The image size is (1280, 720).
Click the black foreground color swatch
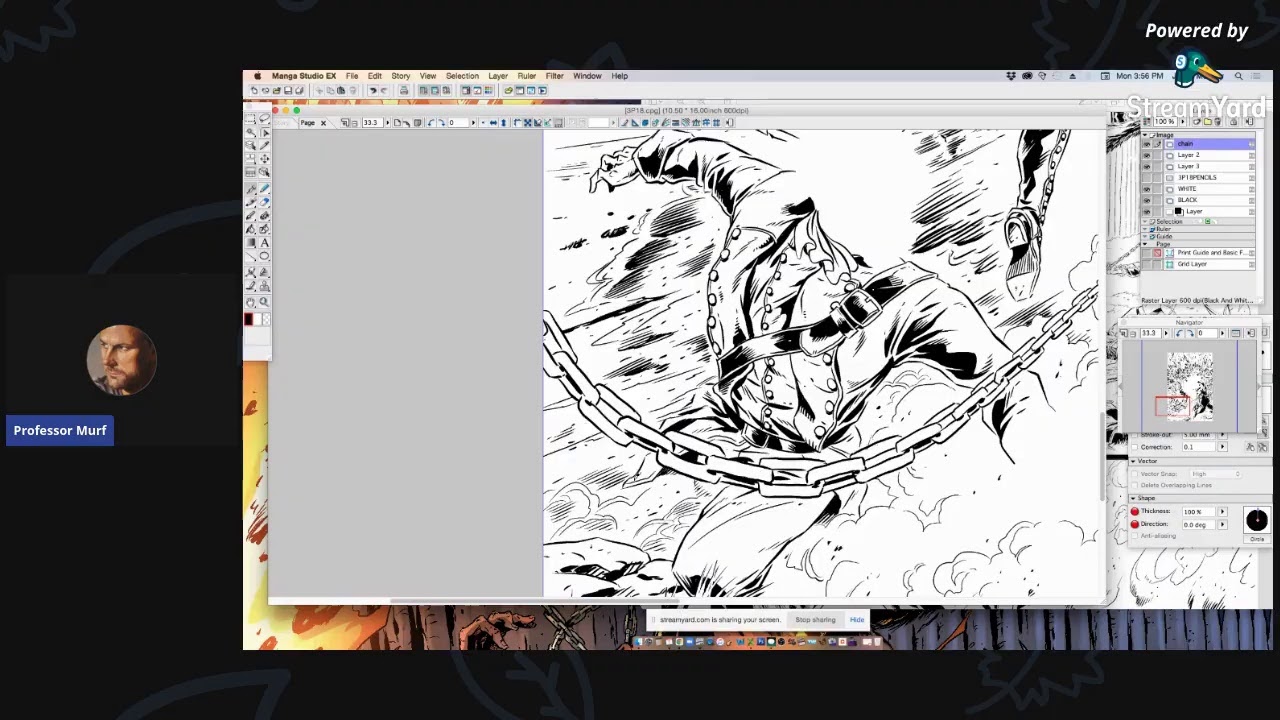click(248, 319)
